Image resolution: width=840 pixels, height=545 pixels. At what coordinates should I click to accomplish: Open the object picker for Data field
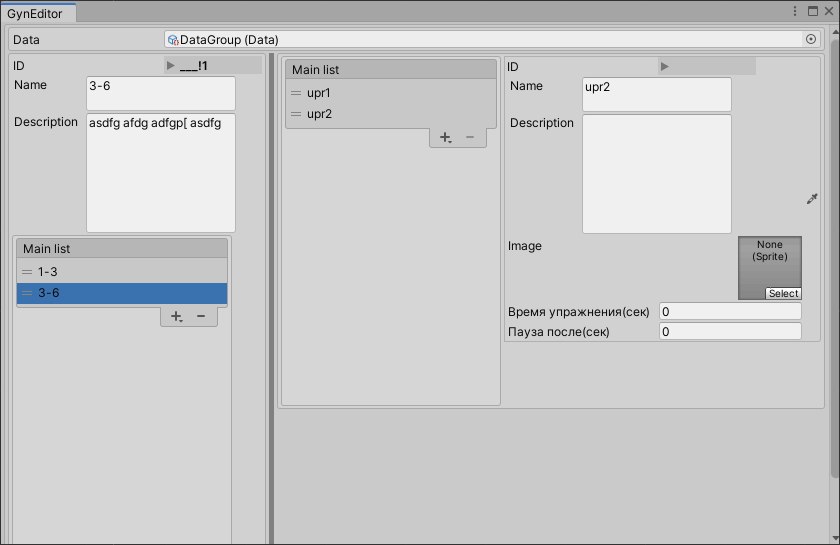point(811,39)
